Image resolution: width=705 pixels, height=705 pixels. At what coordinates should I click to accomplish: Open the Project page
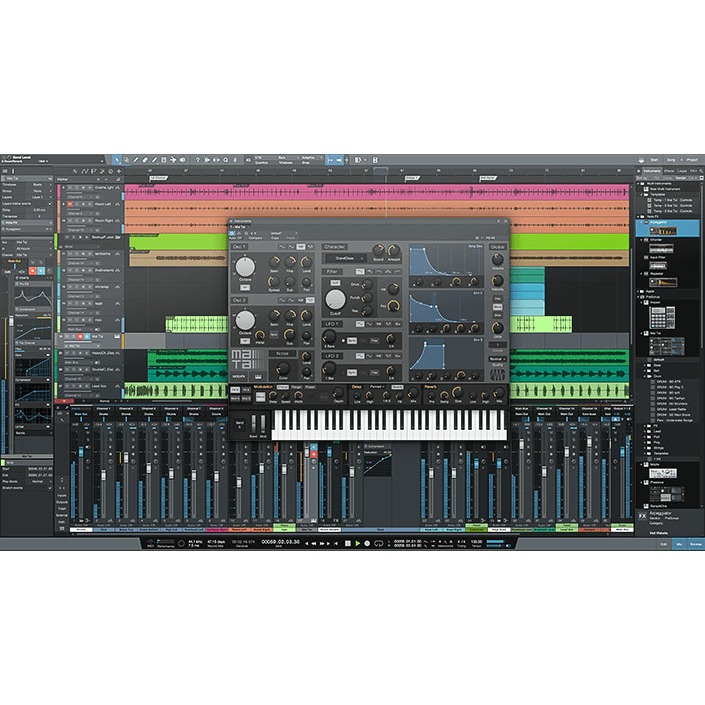[x=692, y=159]
